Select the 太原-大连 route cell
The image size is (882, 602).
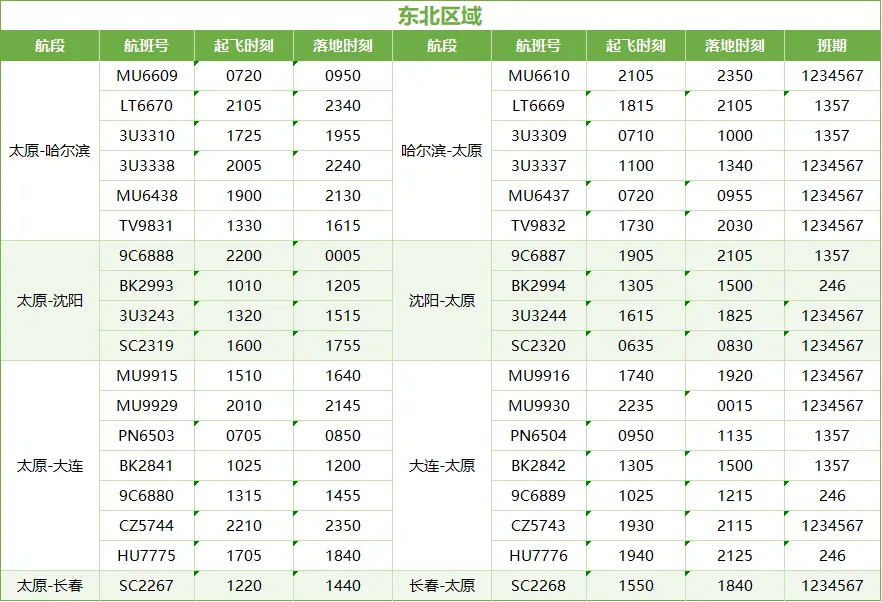point(50,466)
